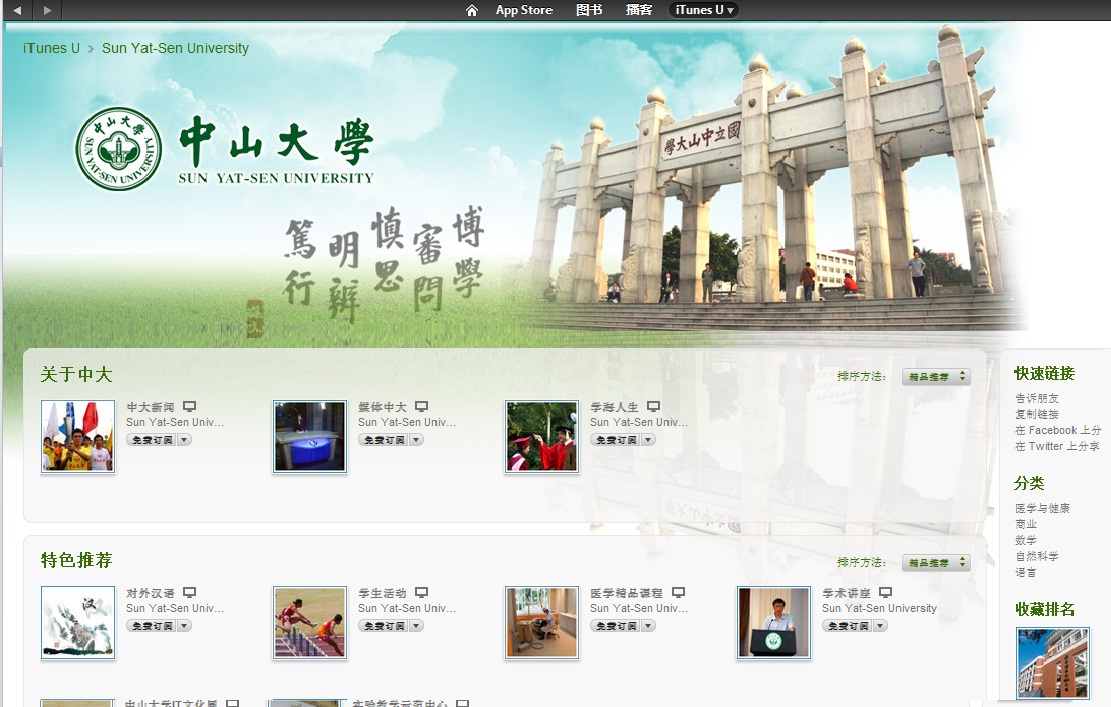Open the 媒体中大 title link
The width and height of the screenshot is (1111, 707).
(383, 407)
